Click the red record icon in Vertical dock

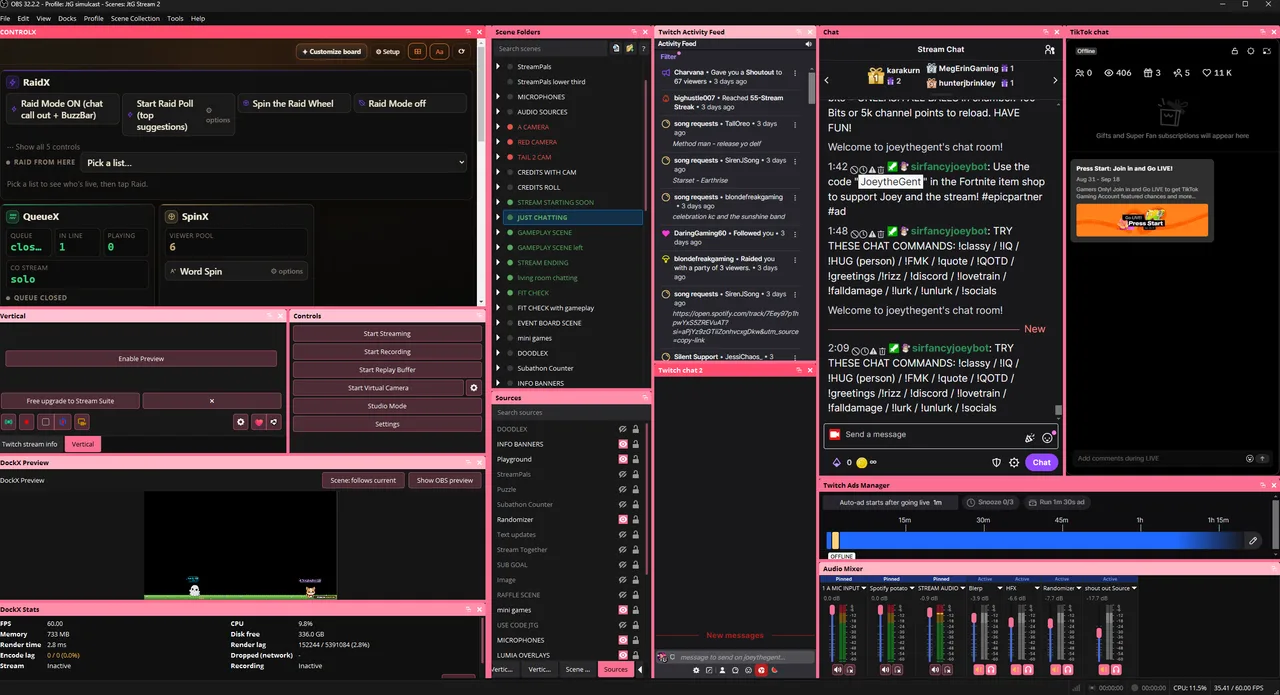(x=27, y=422)
